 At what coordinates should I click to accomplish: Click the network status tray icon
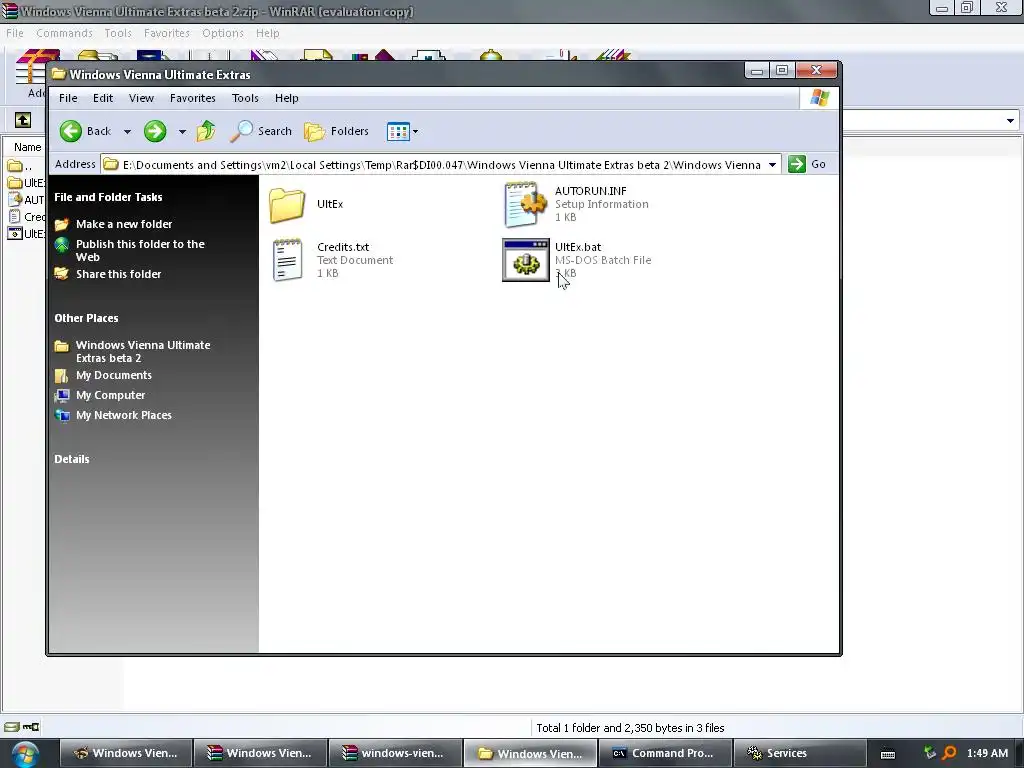[929, 753]
